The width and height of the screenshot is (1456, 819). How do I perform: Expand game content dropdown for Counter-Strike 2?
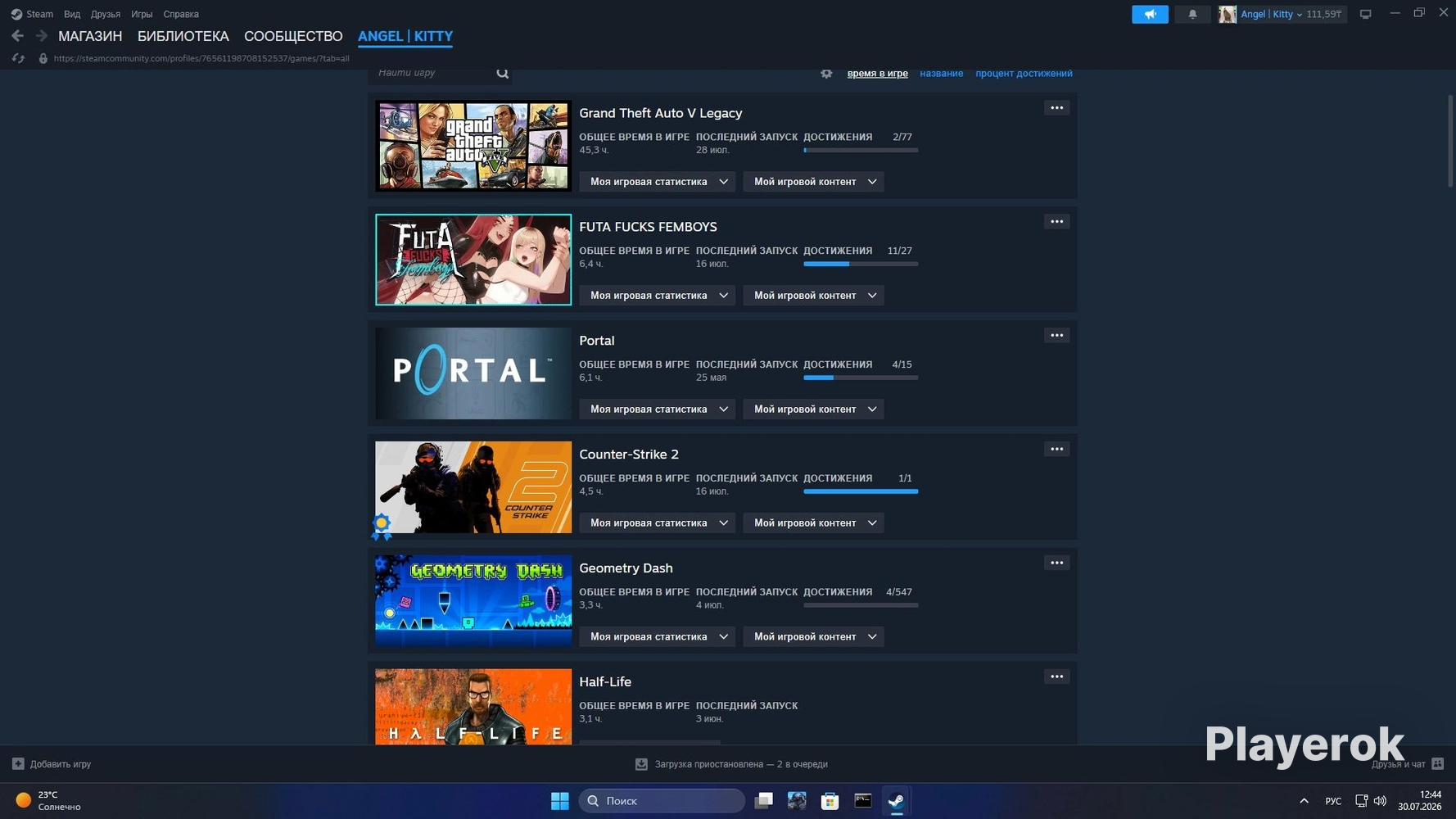[x=813, y=523]
